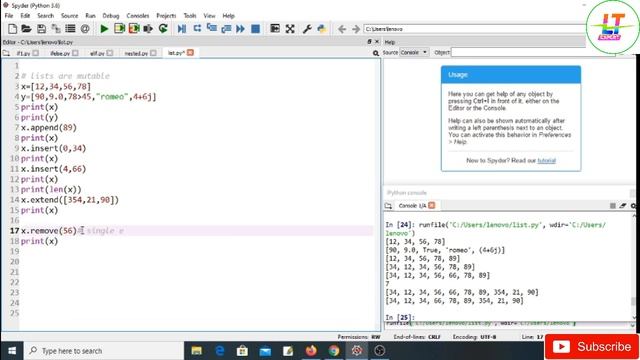Image resolution: width=640 pixels, height=360 pixels.
Task: Close the nested.py tab
Action: click(153, 53)
